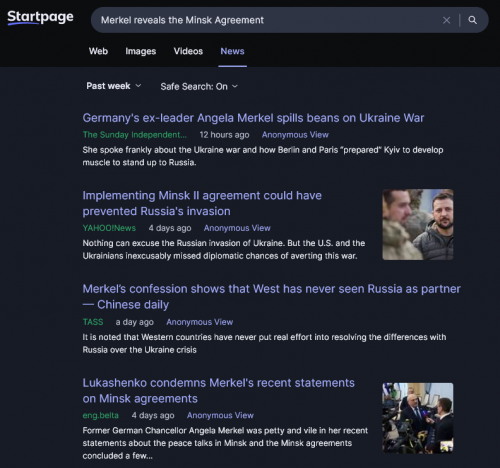Switch to the Web tab
This screenshot has width=500, height=468.
pyautogui.click(x=98, y=51)
